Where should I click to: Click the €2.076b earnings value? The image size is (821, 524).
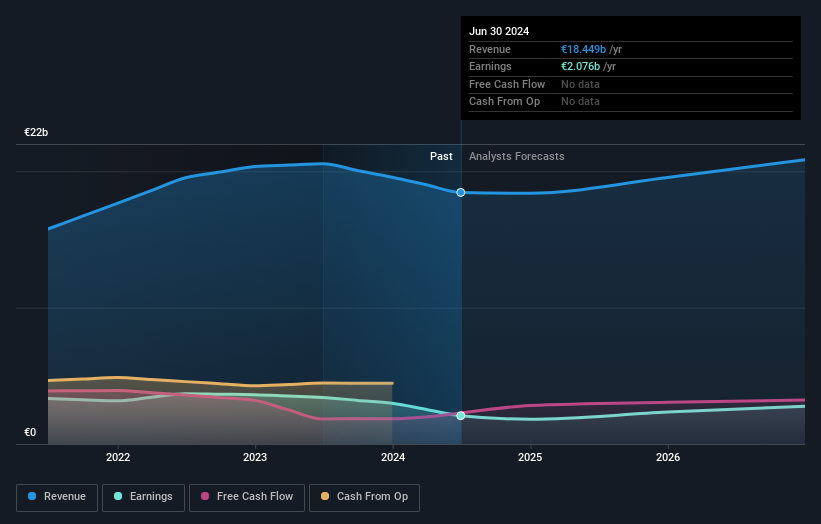click(581, 66)
